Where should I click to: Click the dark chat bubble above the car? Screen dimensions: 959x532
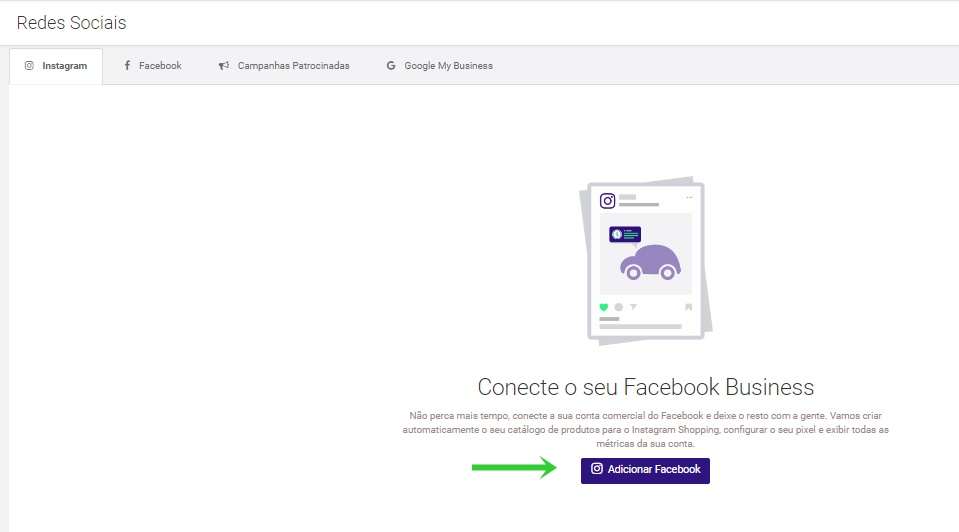625,234
